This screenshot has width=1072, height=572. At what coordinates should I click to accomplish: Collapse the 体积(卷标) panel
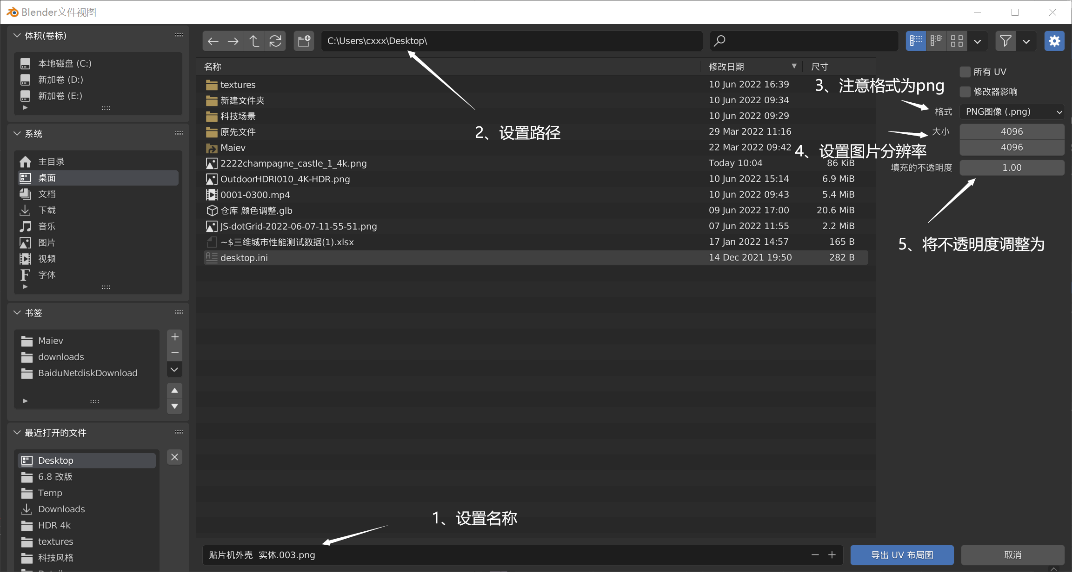click(x=17, y=36)
